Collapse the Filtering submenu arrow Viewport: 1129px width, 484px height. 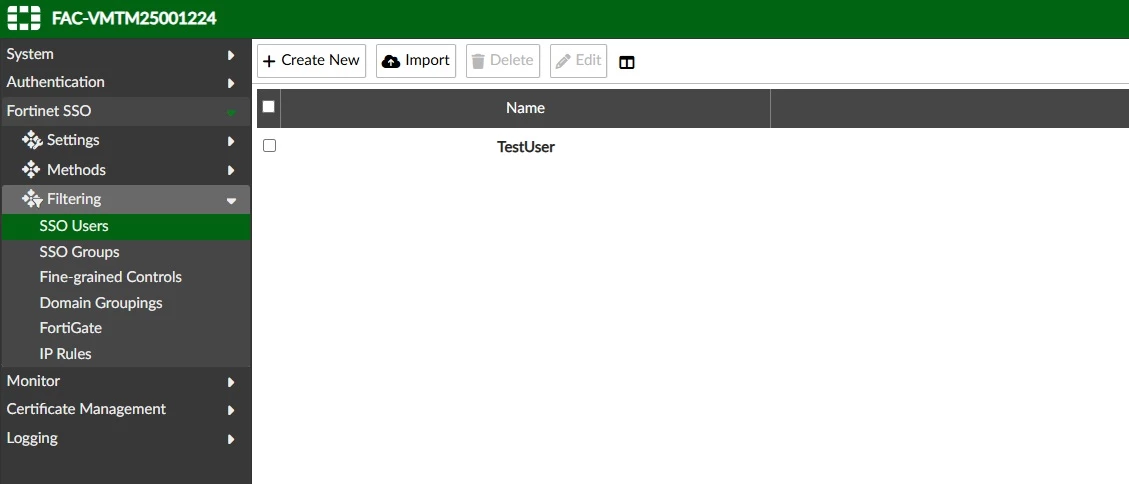(231, 201)
